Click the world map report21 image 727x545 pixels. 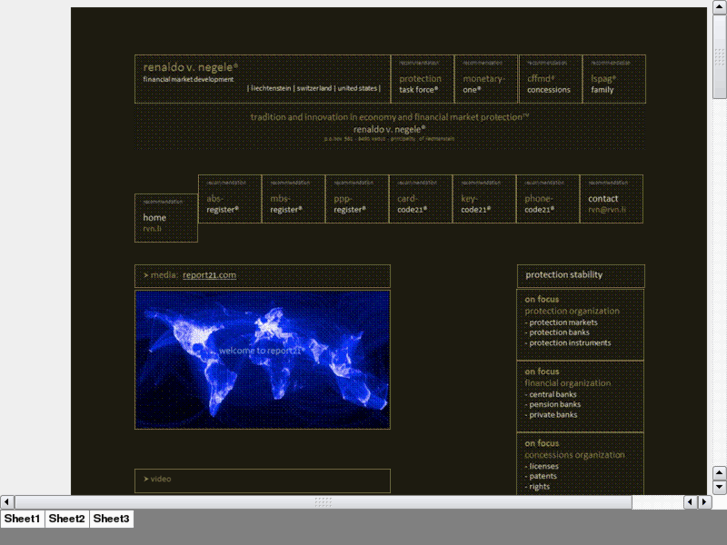262,360
